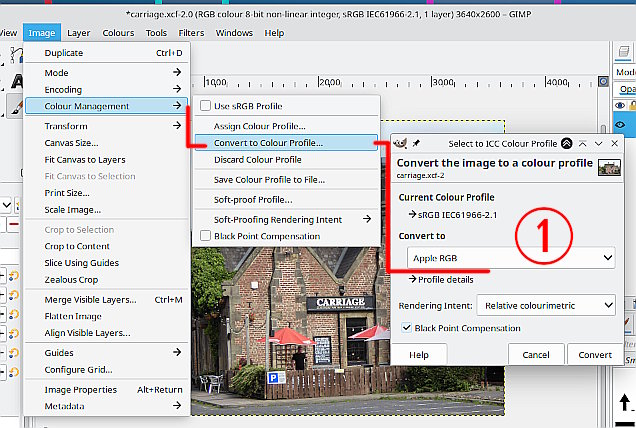Close the Select to ICC Colour Profile dialog
This screenshot has width=636, height=428.
click(615, 143)
